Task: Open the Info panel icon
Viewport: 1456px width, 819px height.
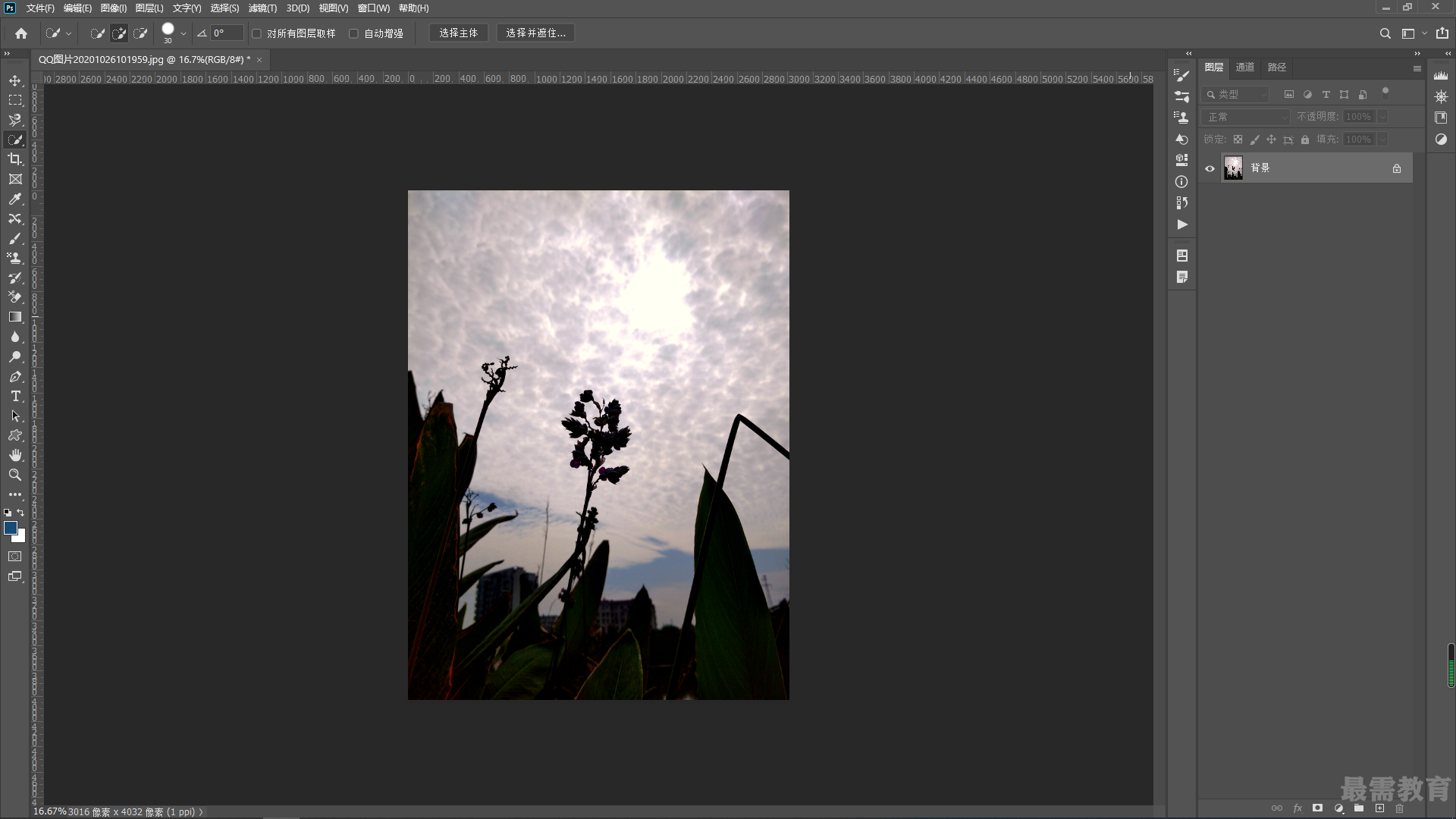Action: pos(1181,182)
